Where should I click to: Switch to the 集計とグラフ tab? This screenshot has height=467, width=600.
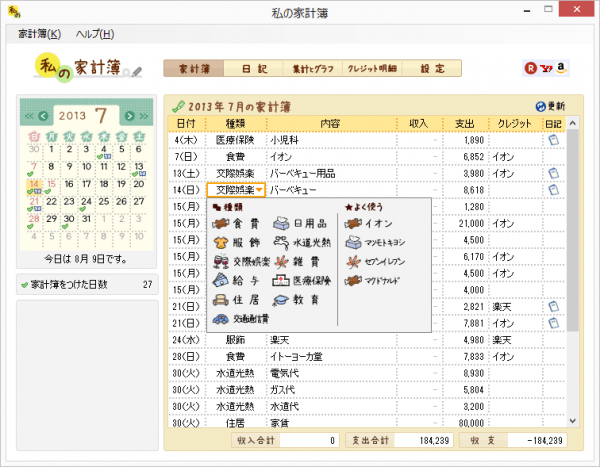[313, 69]
